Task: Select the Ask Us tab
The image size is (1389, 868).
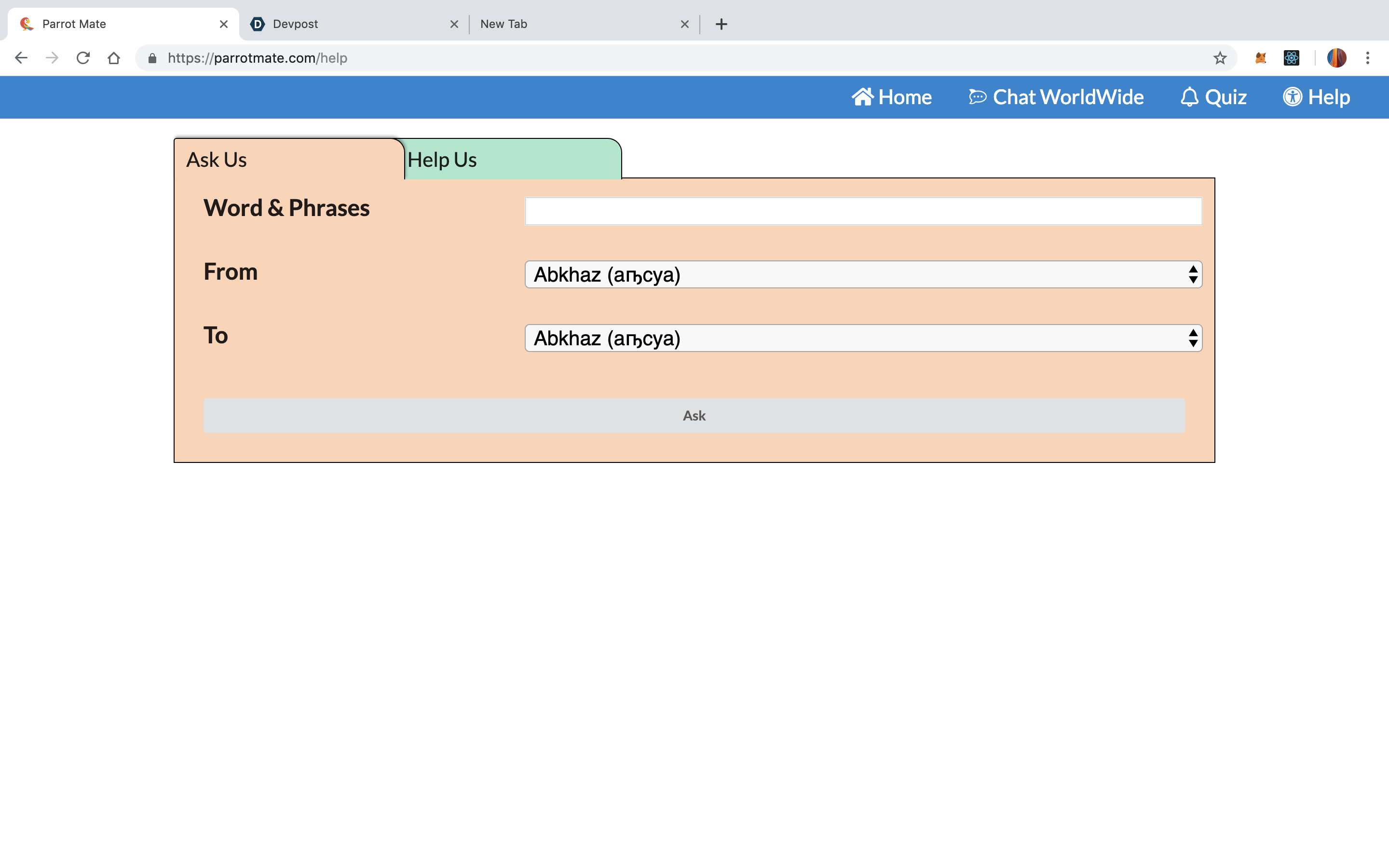Action: [287, 160]
